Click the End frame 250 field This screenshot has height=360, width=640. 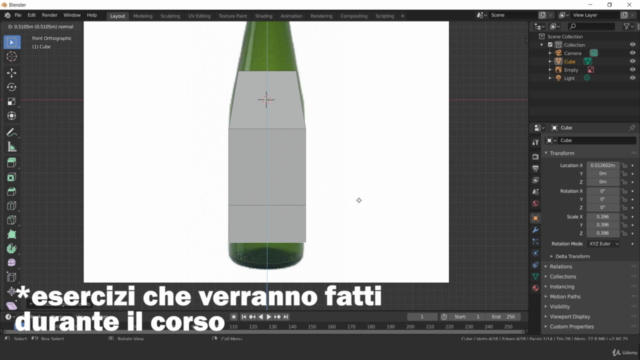tap(503, 317)
